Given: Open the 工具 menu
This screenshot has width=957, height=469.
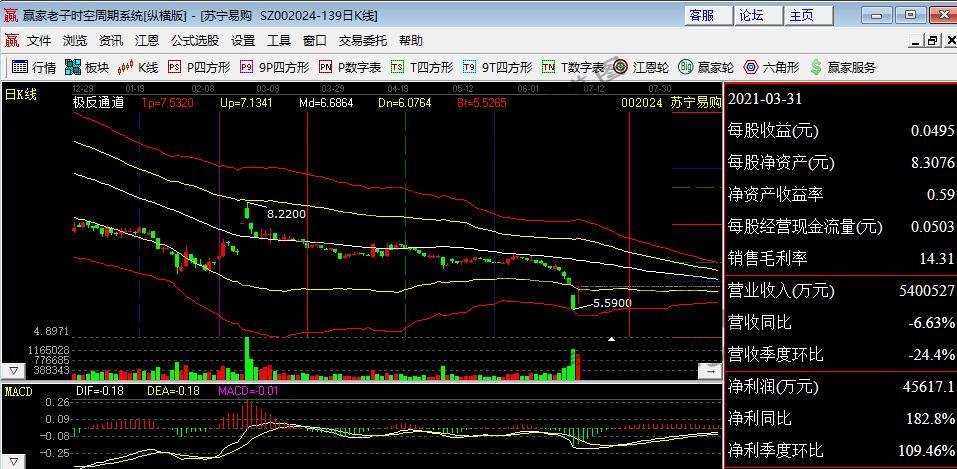Looking at the screenshot, I should pos(279,41).
